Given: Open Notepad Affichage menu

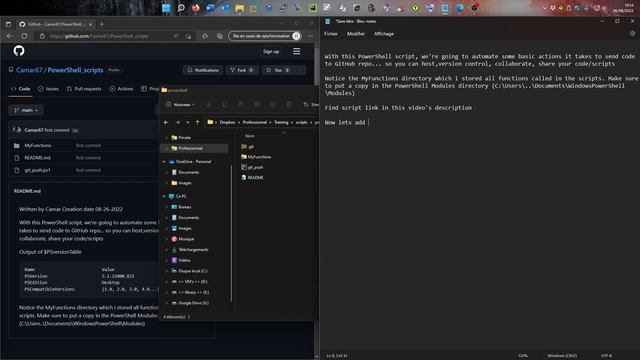Looking at the screenshot, I should pos(384,34).
